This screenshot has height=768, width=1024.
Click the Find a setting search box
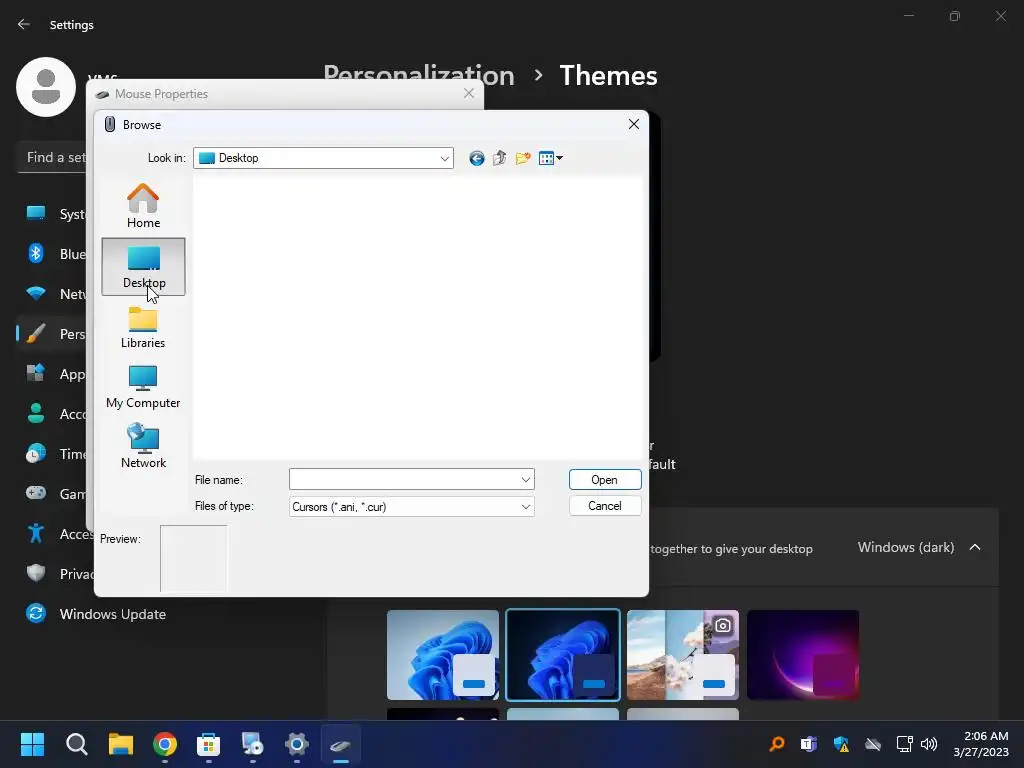tap(52, 157)
